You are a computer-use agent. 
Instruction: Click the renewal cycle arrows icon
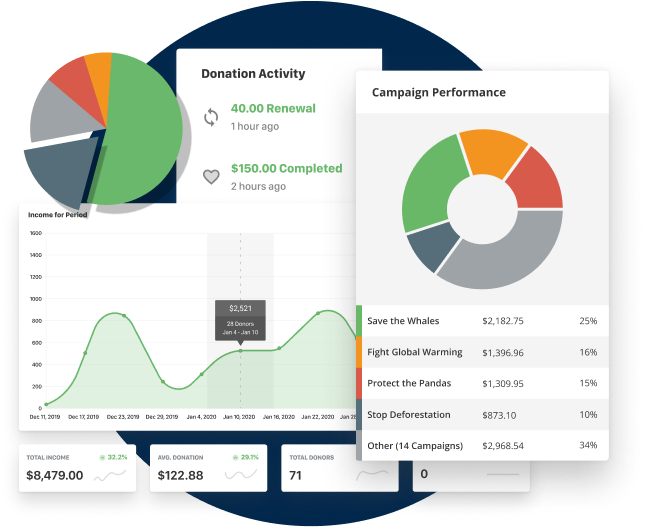tap(211, 117)
